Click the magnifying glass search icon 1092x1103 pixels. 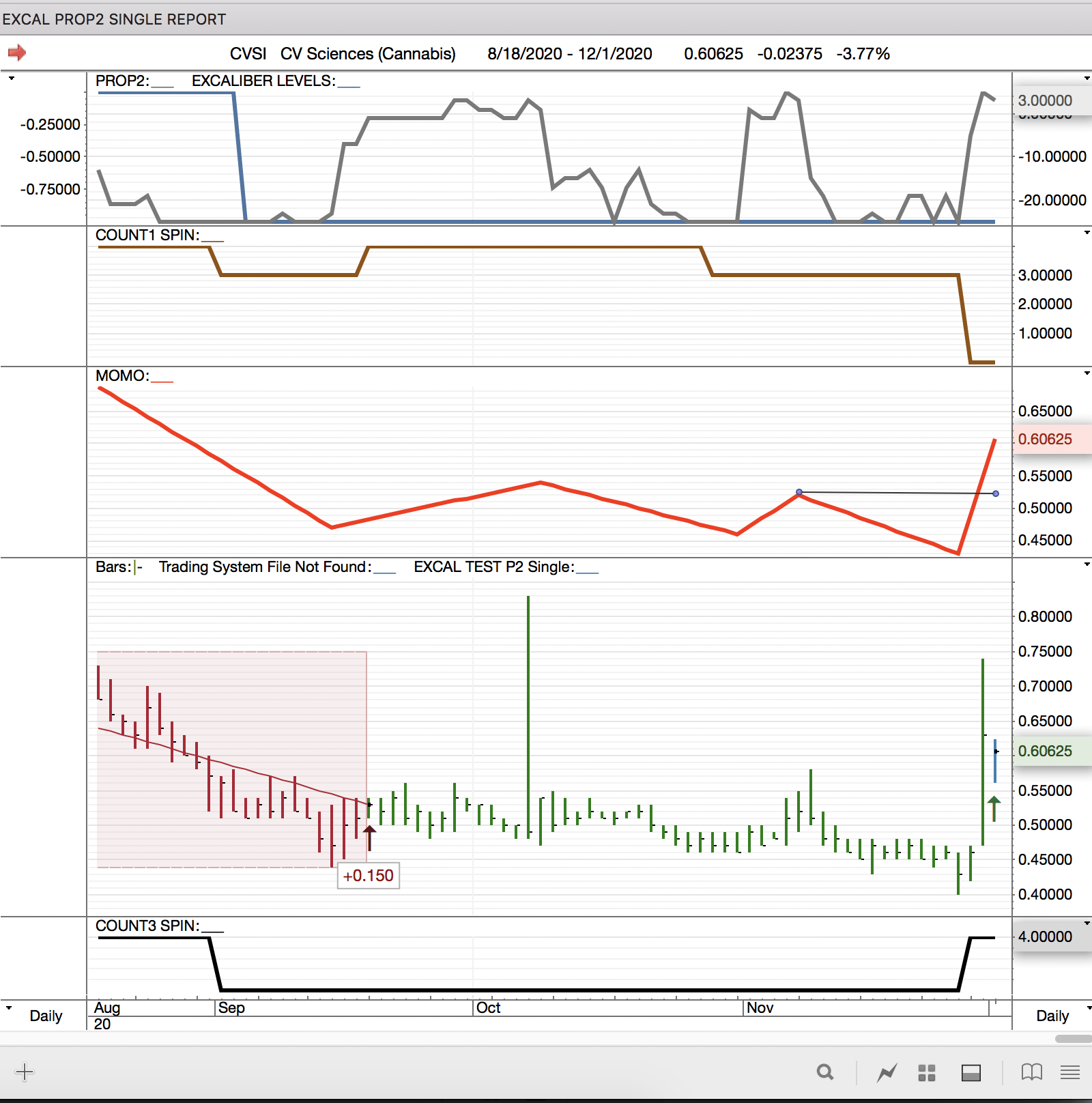point(825,1072)
